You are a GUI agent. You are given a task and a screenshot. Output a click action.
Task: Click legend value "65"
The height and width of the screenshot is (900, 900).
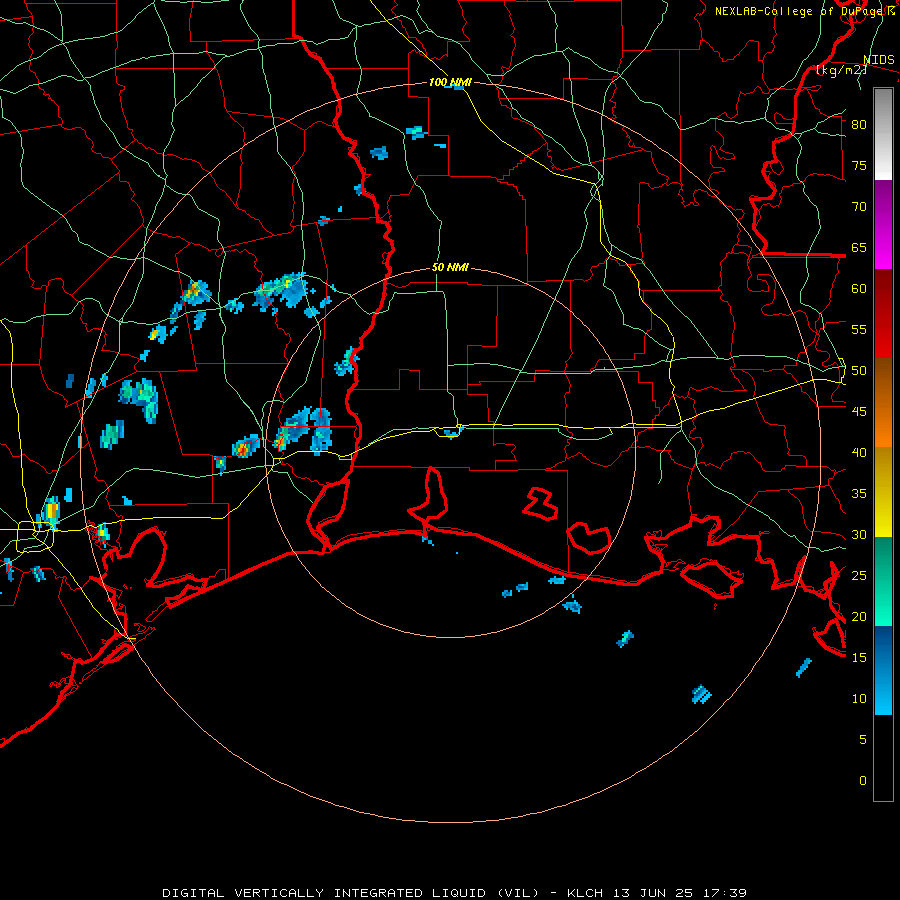(x=859, y=248)
